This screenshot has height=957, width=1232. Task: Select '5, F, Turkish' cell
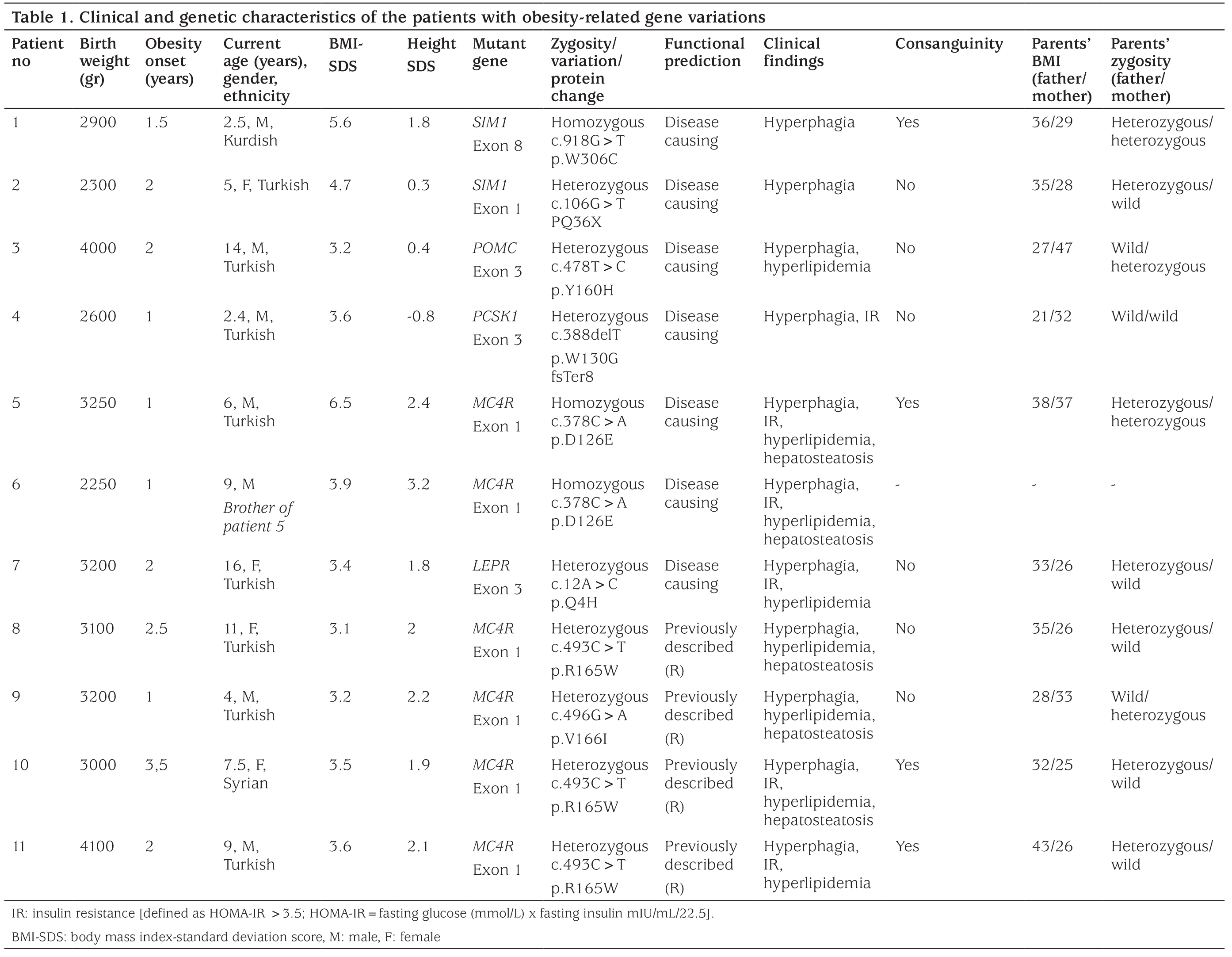(x=266, y=185)
